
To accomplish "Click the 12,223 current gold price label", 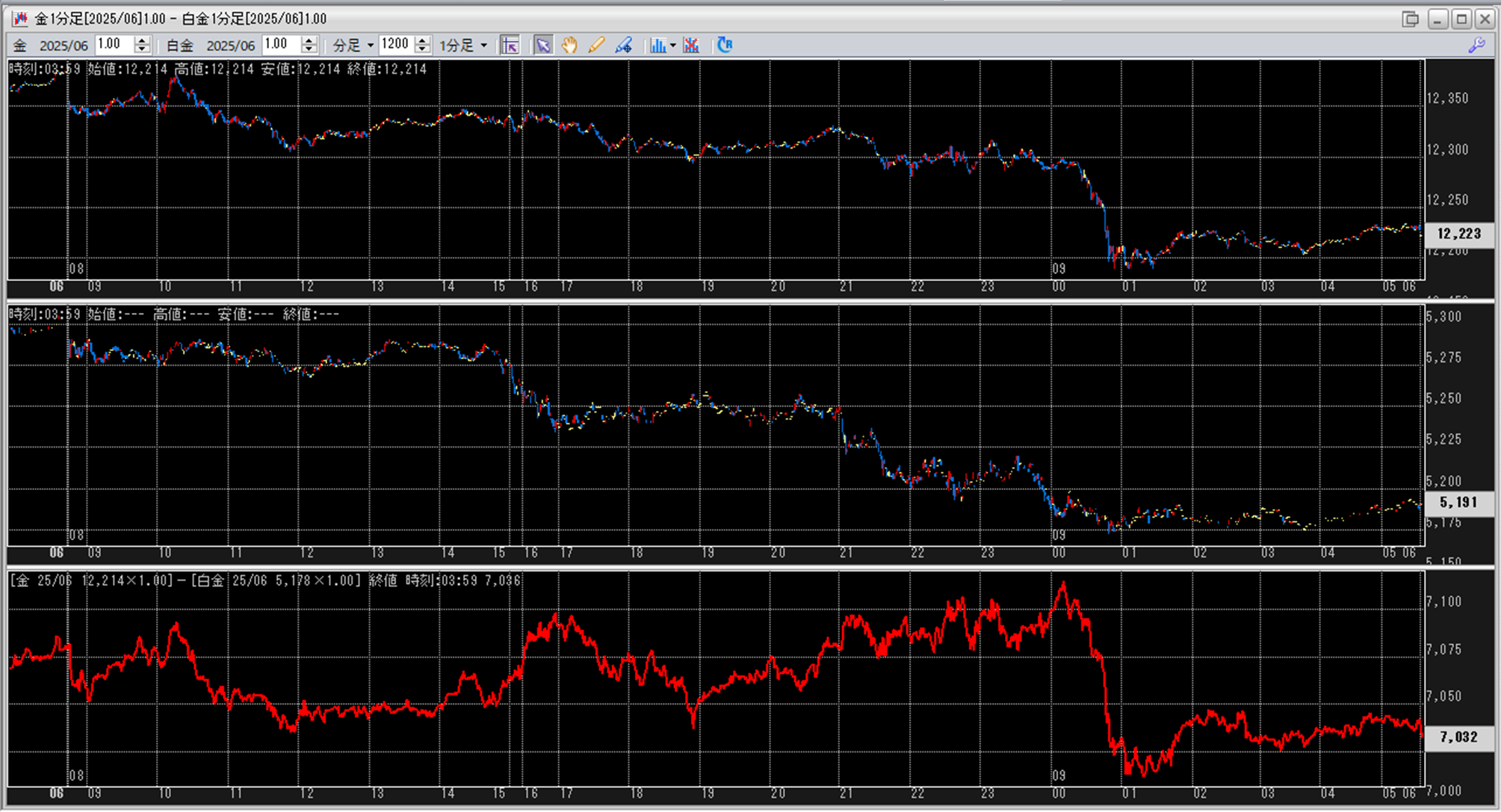I will pos(1458,234).
